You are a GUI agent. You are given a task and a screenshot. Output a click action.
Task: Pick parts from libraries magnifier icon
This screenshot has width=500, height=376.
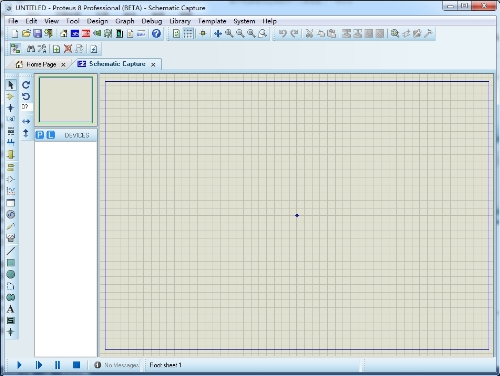pyautogui.click(x=395, y=34)
